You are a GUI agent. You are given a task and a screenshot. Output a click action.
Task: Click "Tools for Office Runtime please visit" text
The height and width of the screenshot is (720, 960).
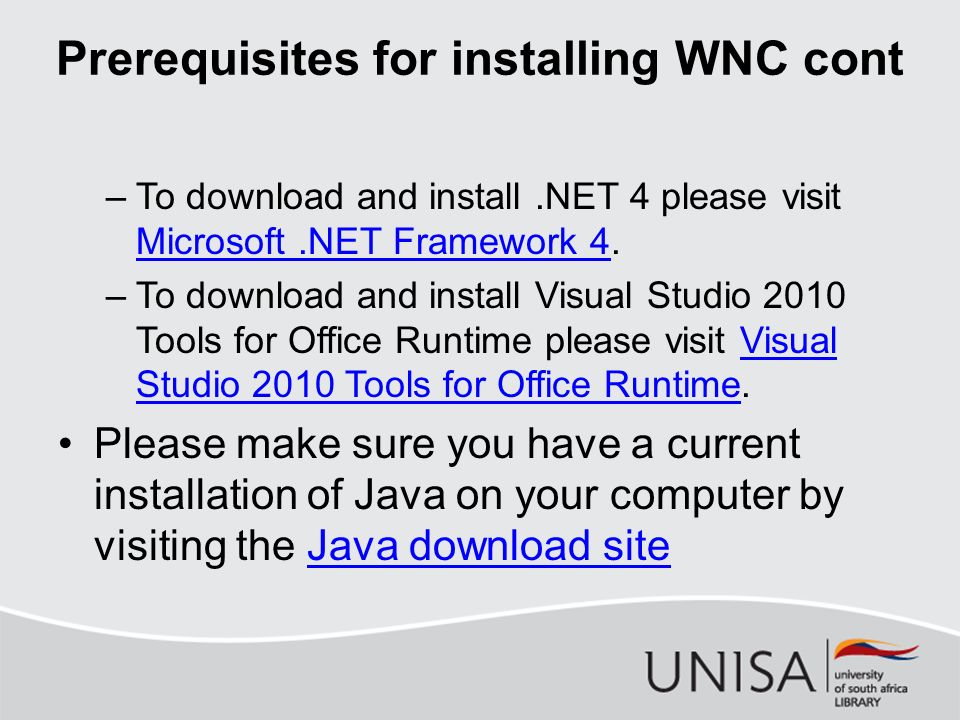pyautogui.click(x=430, y=340)
